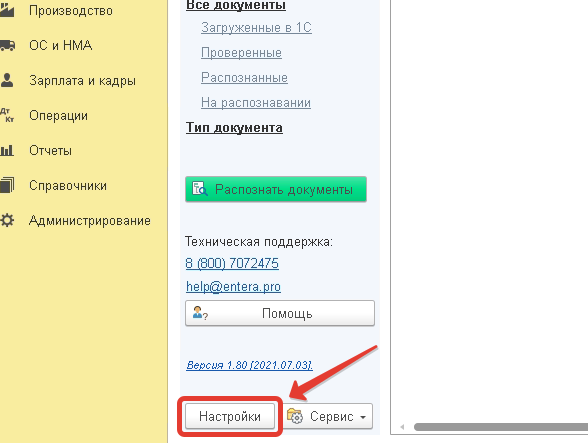Screen dimensions: 588x443
Task: Click the Тип документа heading
Action: [x=234, y=128]
